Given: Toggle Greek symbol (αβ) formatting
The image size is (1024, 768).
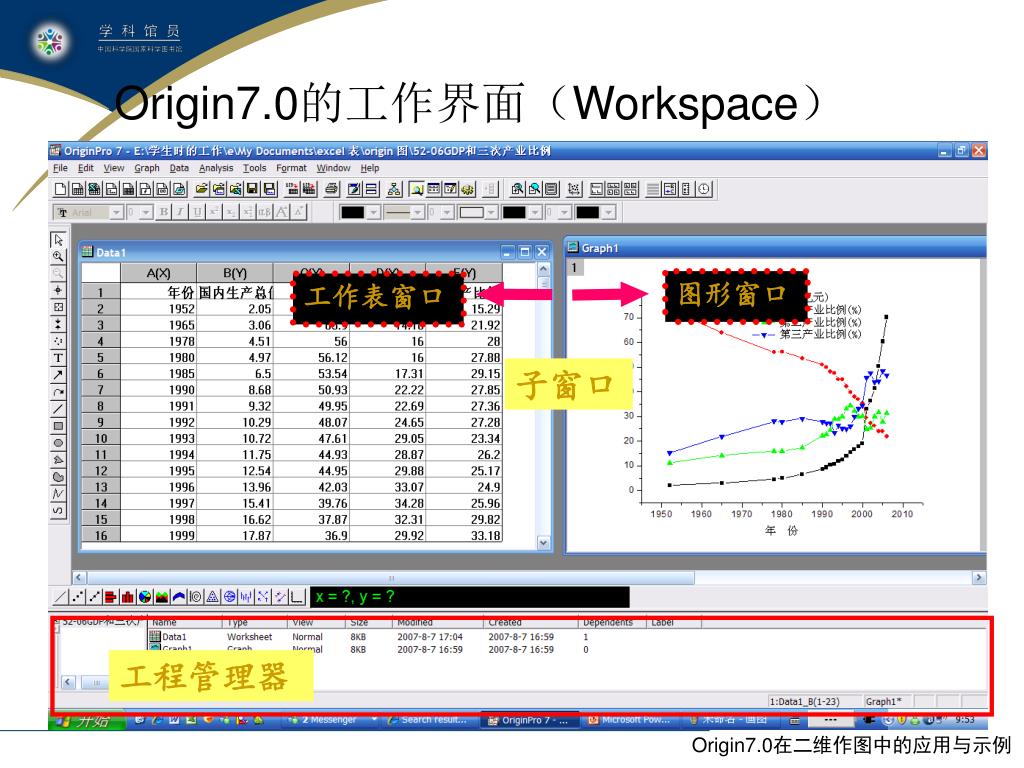Looking at the screenshot, I should tap(264, 212).
